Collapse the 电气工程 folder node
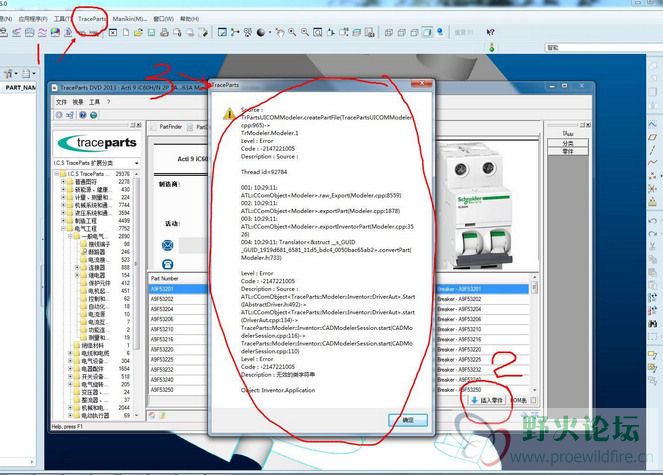663x475 pixels. pos(63,228)
